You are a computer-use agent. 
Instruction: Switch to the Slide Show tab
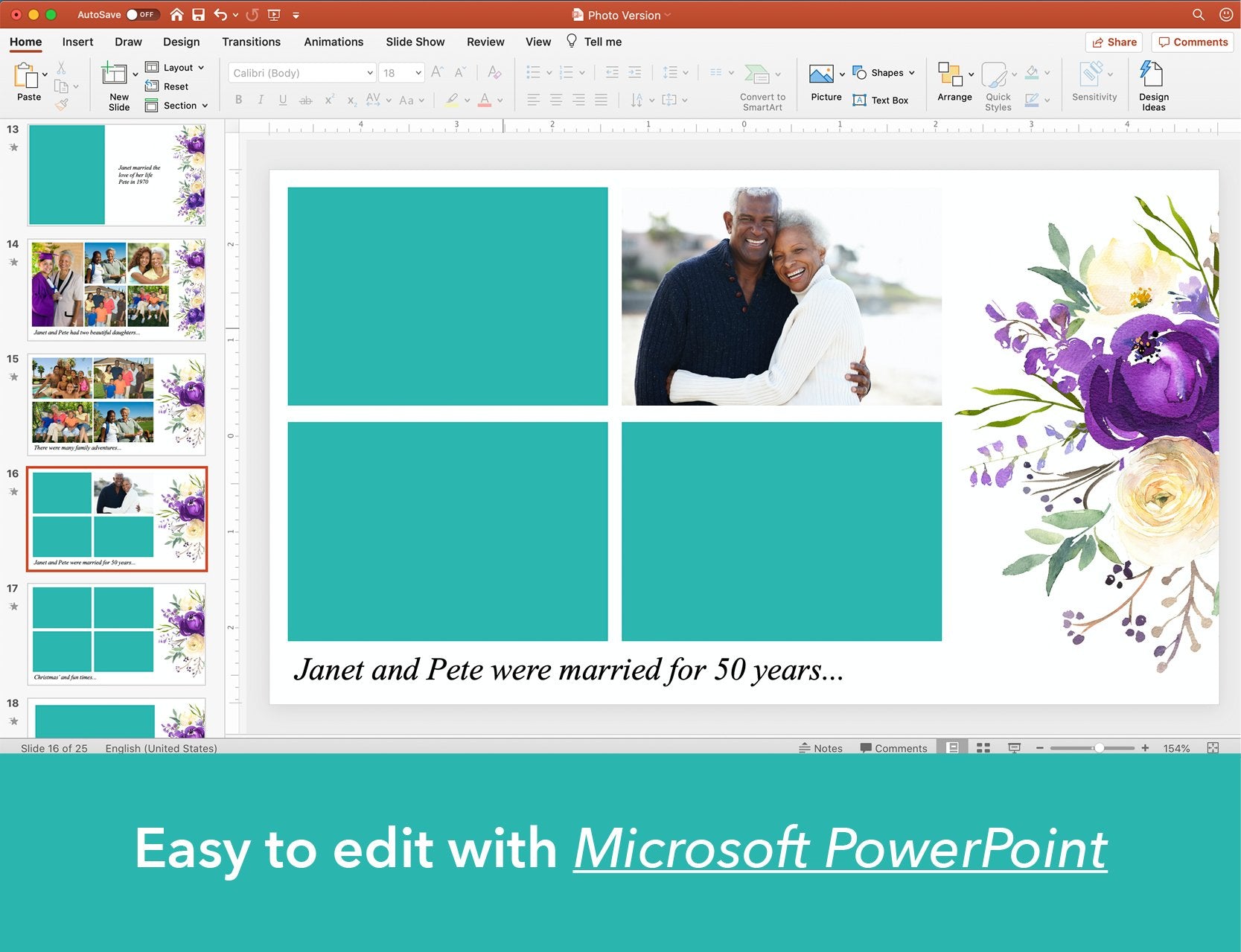point(415,42)
